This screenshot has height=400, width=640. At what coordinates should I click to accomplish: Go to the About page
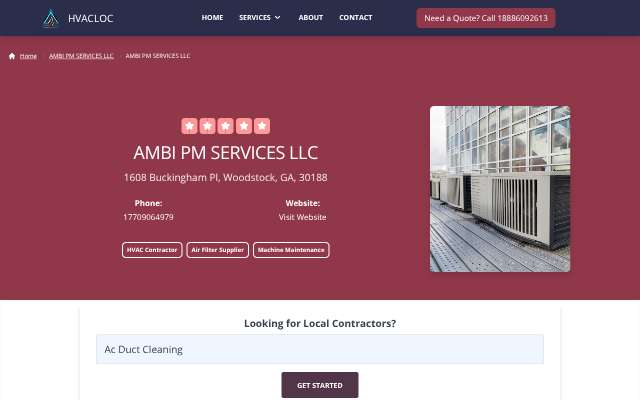311,18
